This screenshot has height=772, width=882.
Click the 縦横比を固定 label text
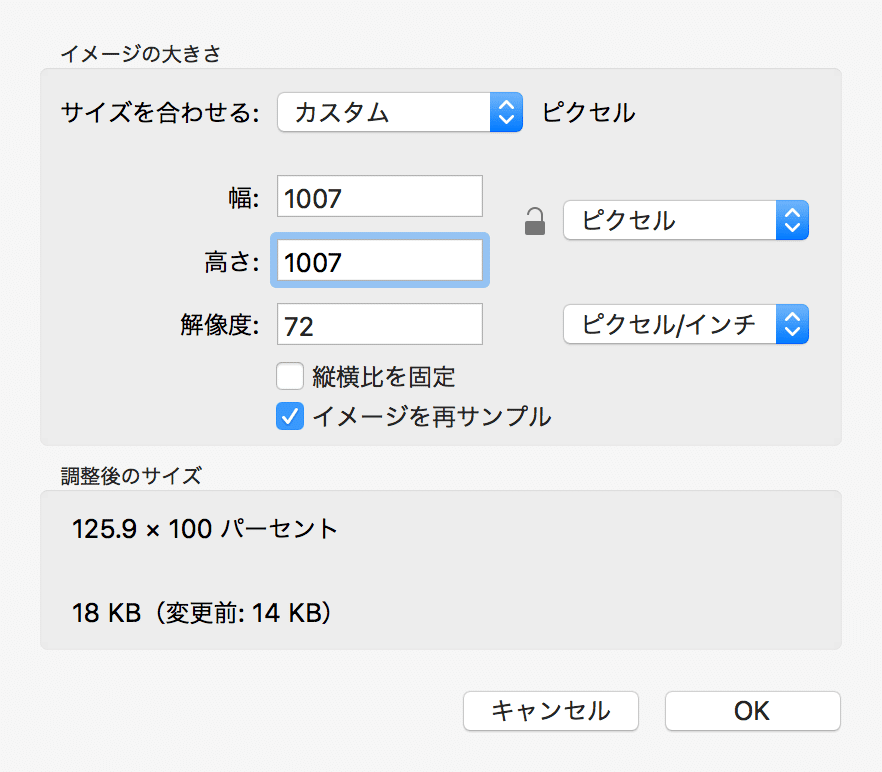coord(384,376)
